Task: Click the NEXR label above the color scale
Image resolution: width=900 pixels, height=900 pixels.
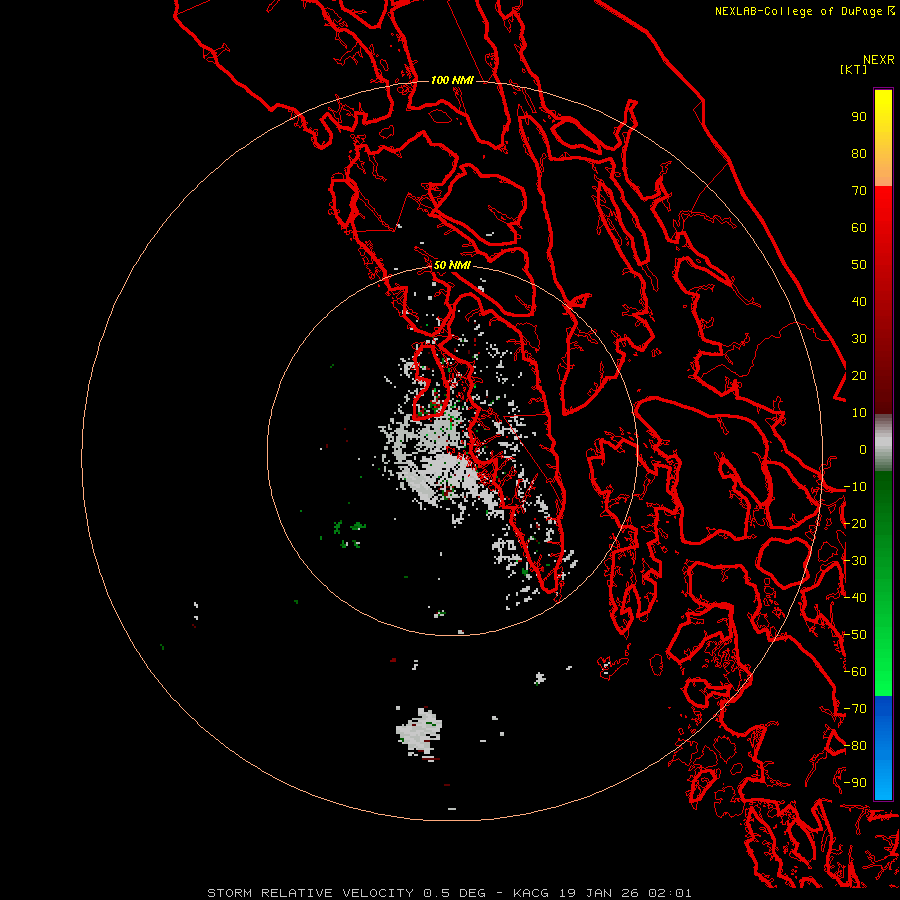Action: [x=879, y=60]
